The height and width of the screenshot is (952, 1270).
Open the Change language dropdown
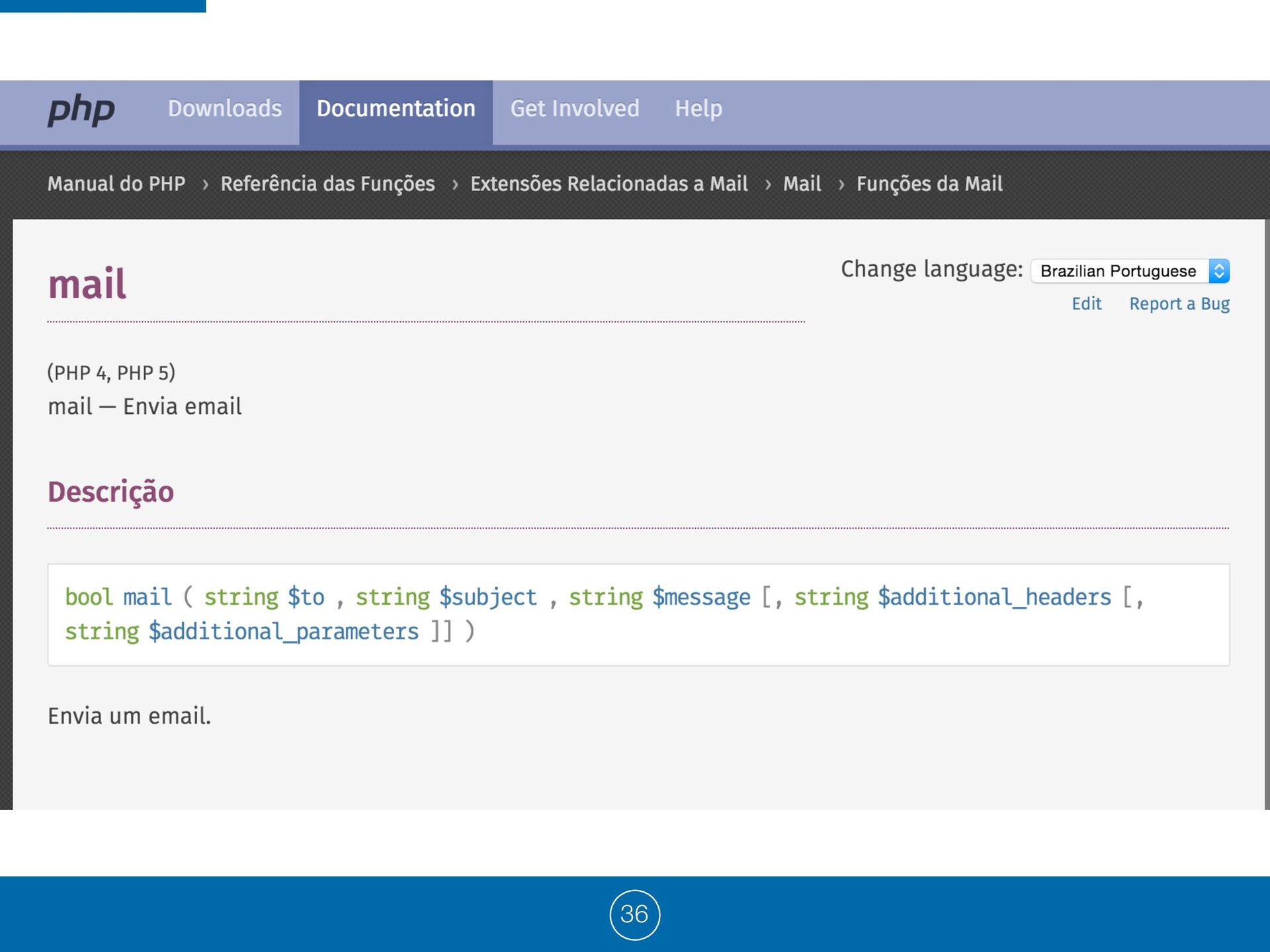tap(1130, 271)
